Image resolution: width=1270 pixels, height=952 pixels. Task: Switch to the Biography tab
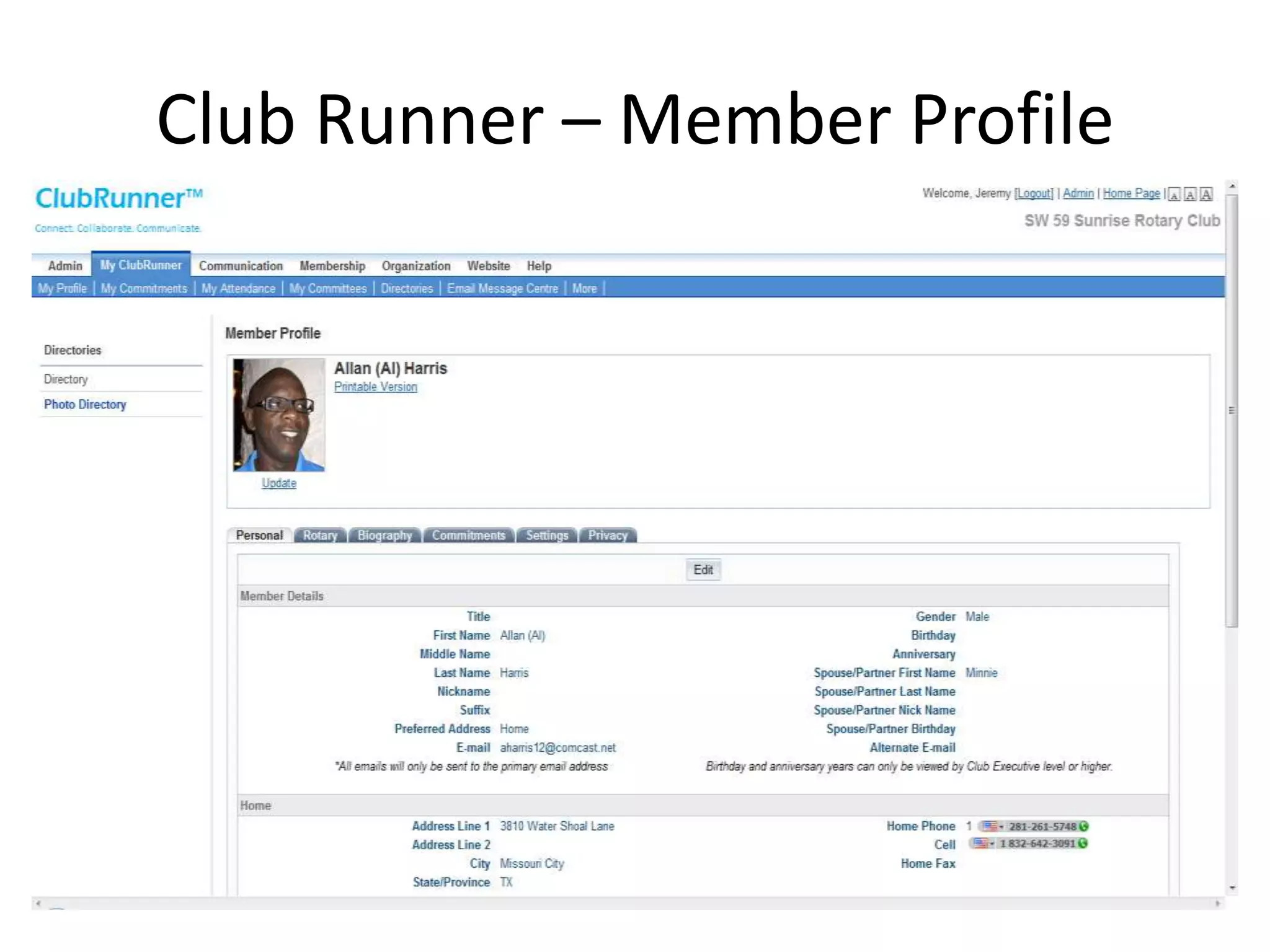click(x=384, y=535)
